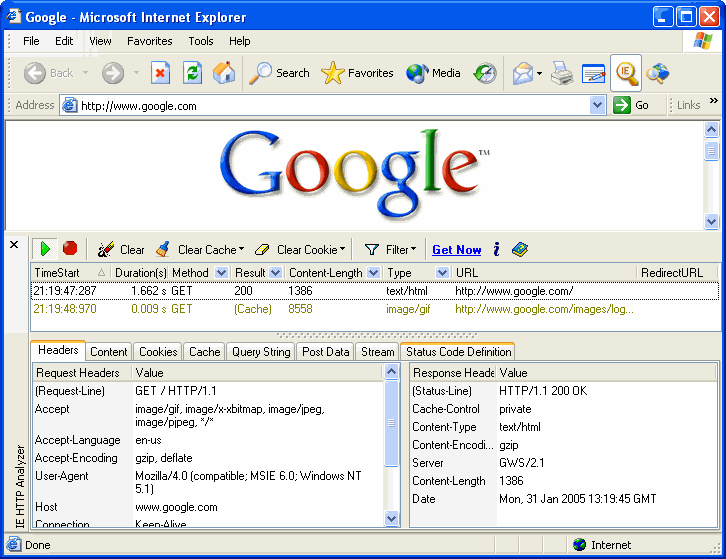
Task: Click the request headers scrollbar down arrow
Action: click(x=391, y=518)
